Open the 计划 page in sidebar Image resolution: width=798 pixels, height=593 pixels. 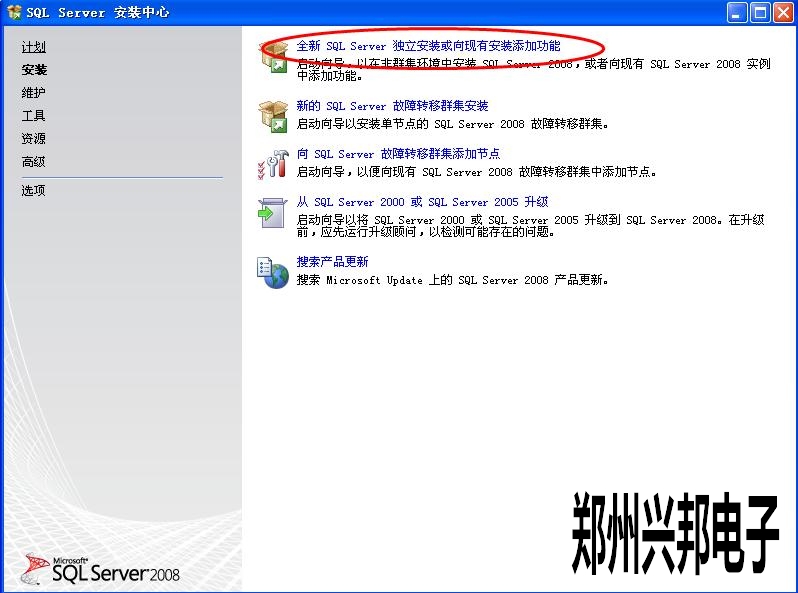click(x=34, y=47)
